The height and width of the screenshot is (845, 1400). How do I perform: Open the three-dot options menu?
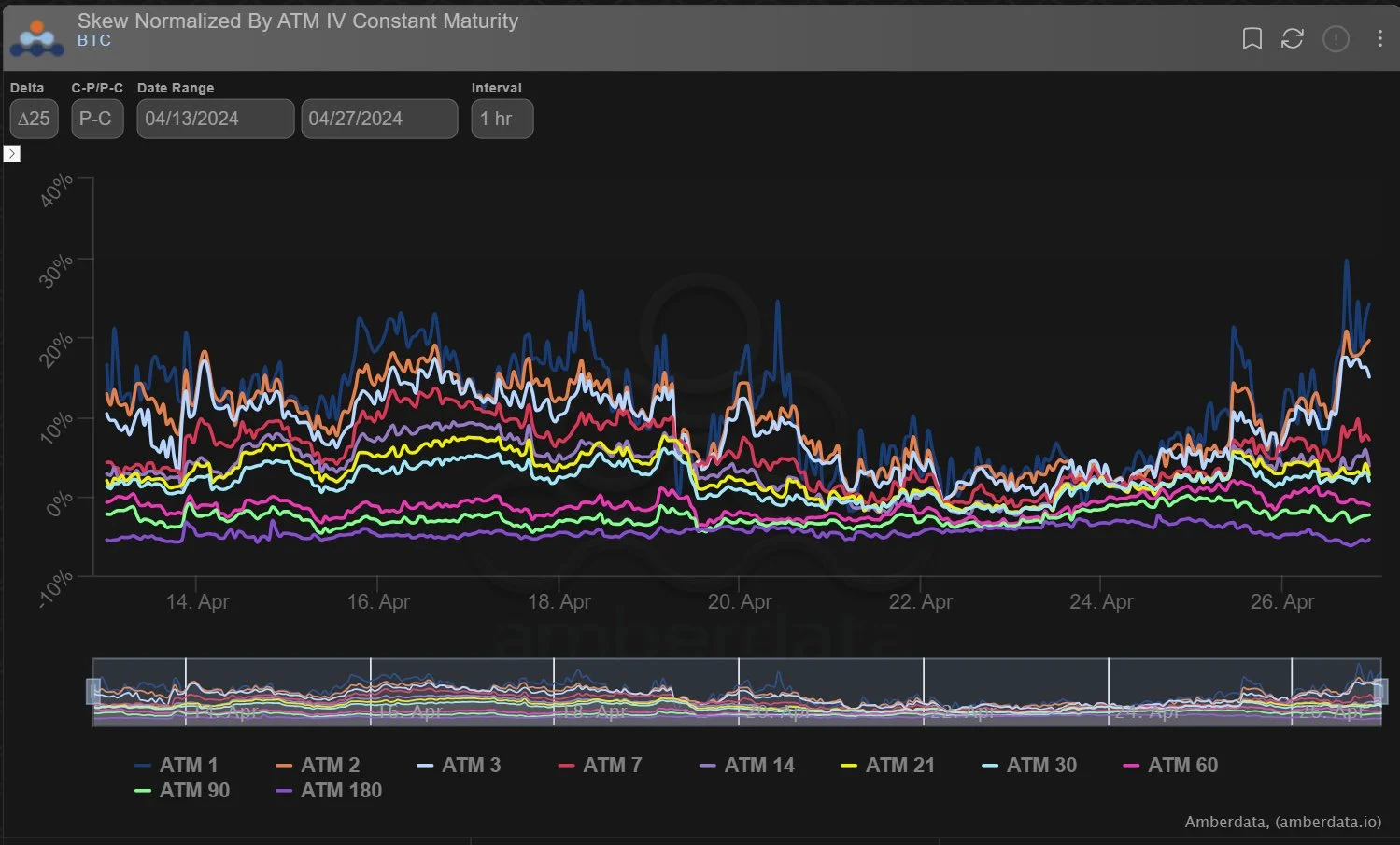click(1379, 38)
